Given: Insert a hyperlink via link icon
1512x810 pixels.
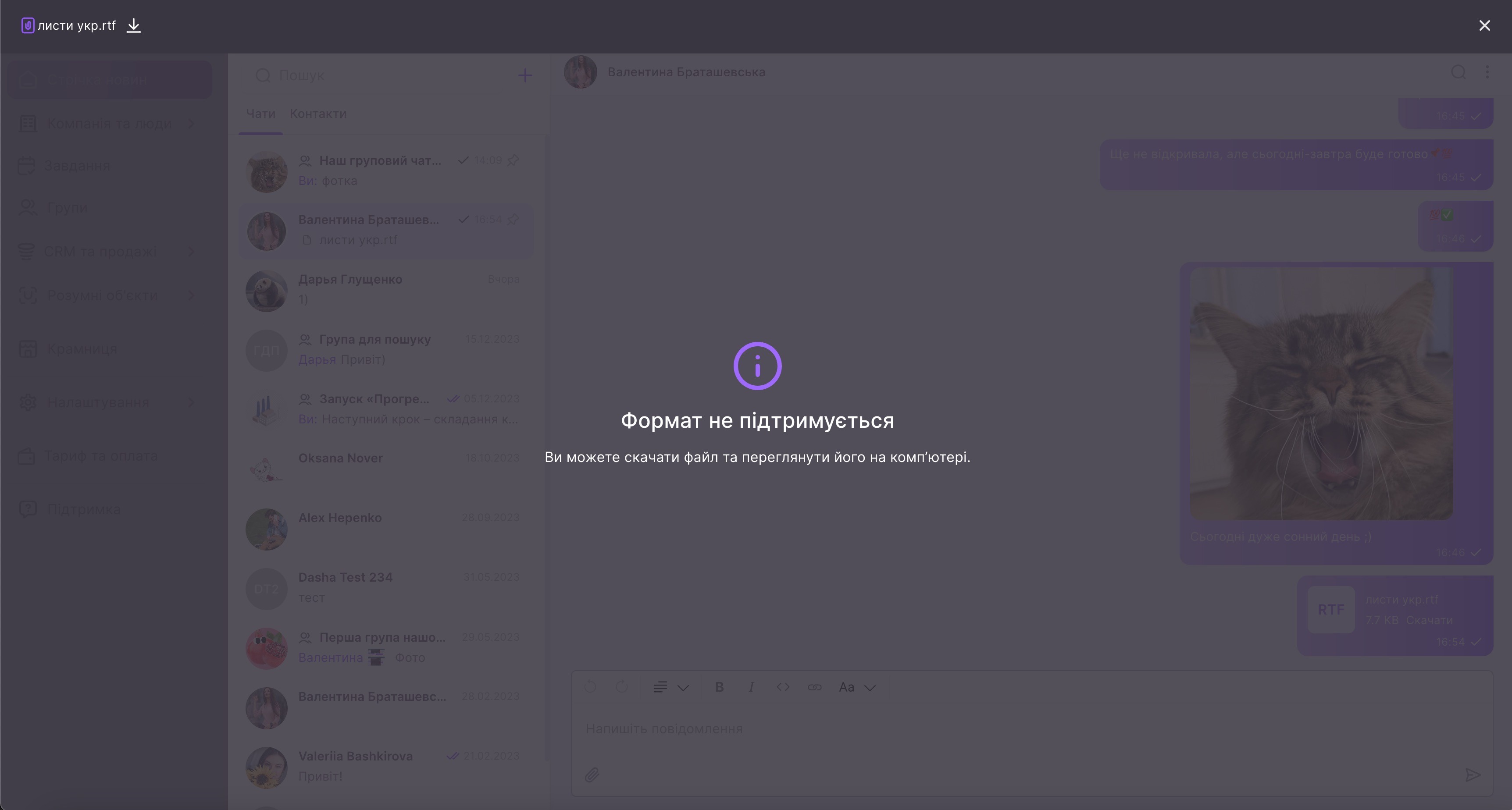Looking at the screenshot, I should click(814, 687).
